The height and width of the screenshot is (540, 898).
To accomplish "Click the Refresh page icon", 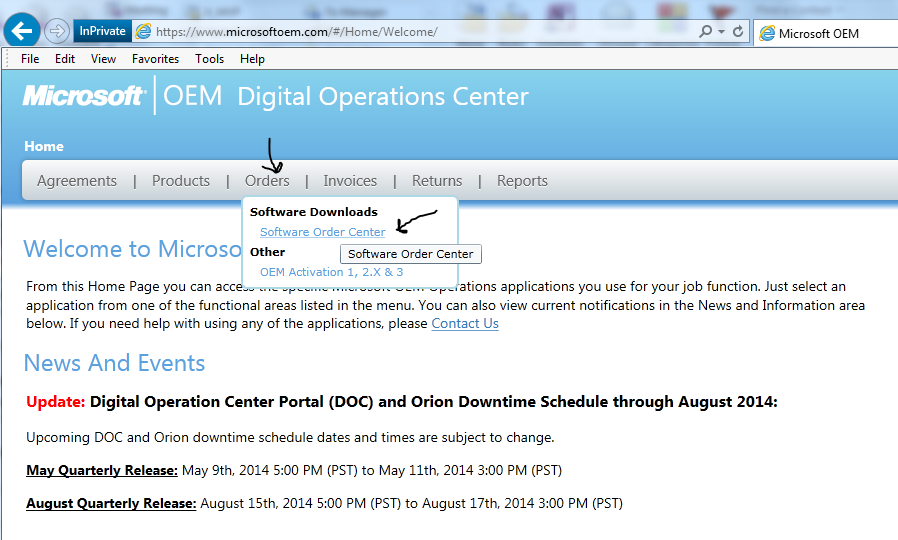I will pyautogui.click(x=738, y=31).
